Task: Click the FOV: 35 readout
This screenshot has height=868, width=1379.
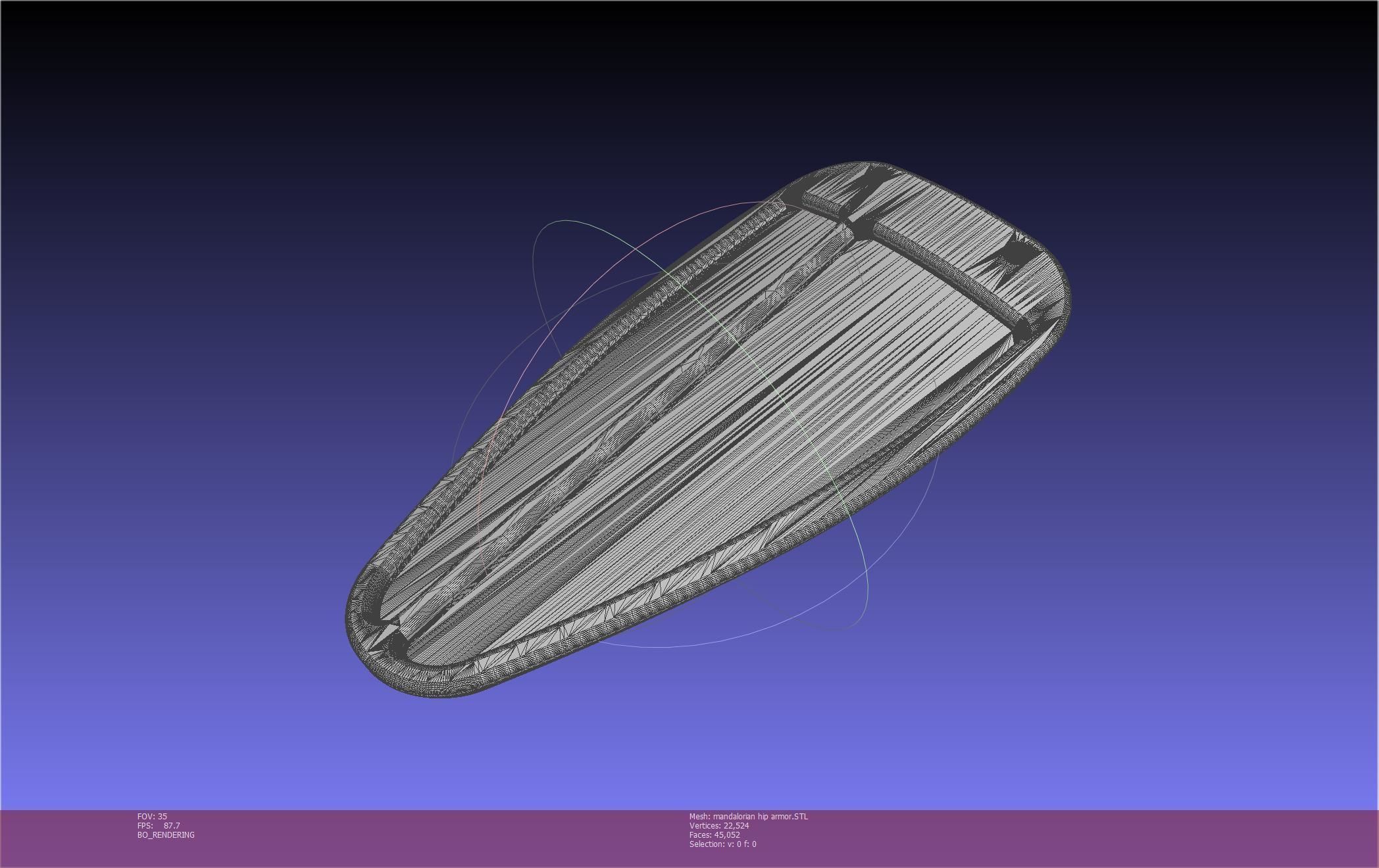Action: 152,816
